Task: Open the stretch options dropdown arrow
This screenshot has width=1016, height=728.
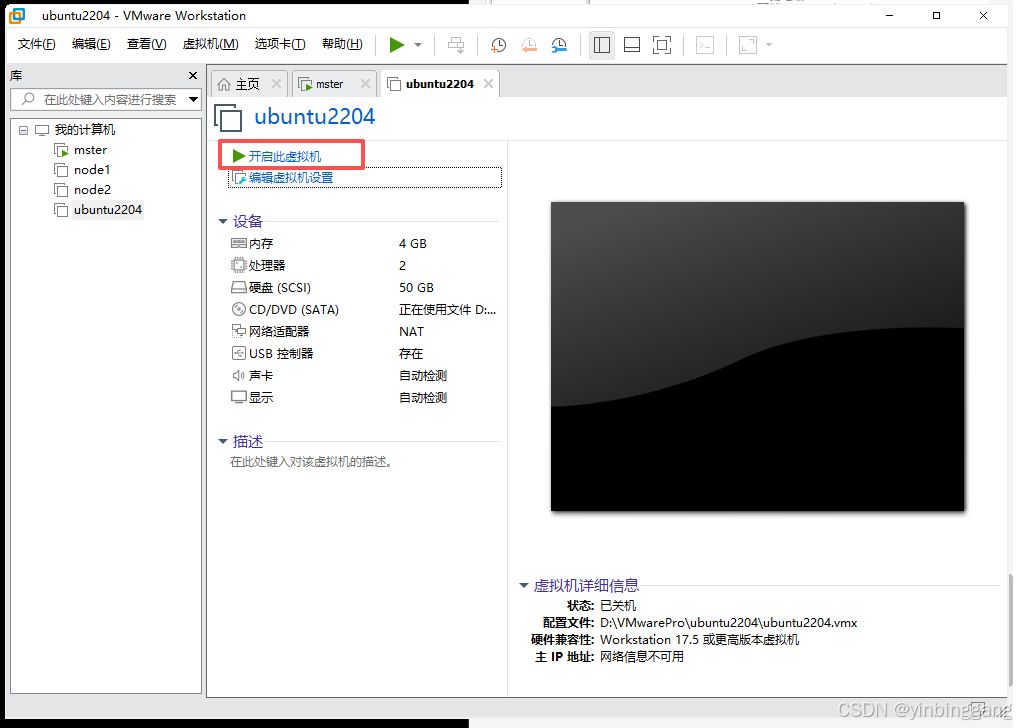Action: 769,45
